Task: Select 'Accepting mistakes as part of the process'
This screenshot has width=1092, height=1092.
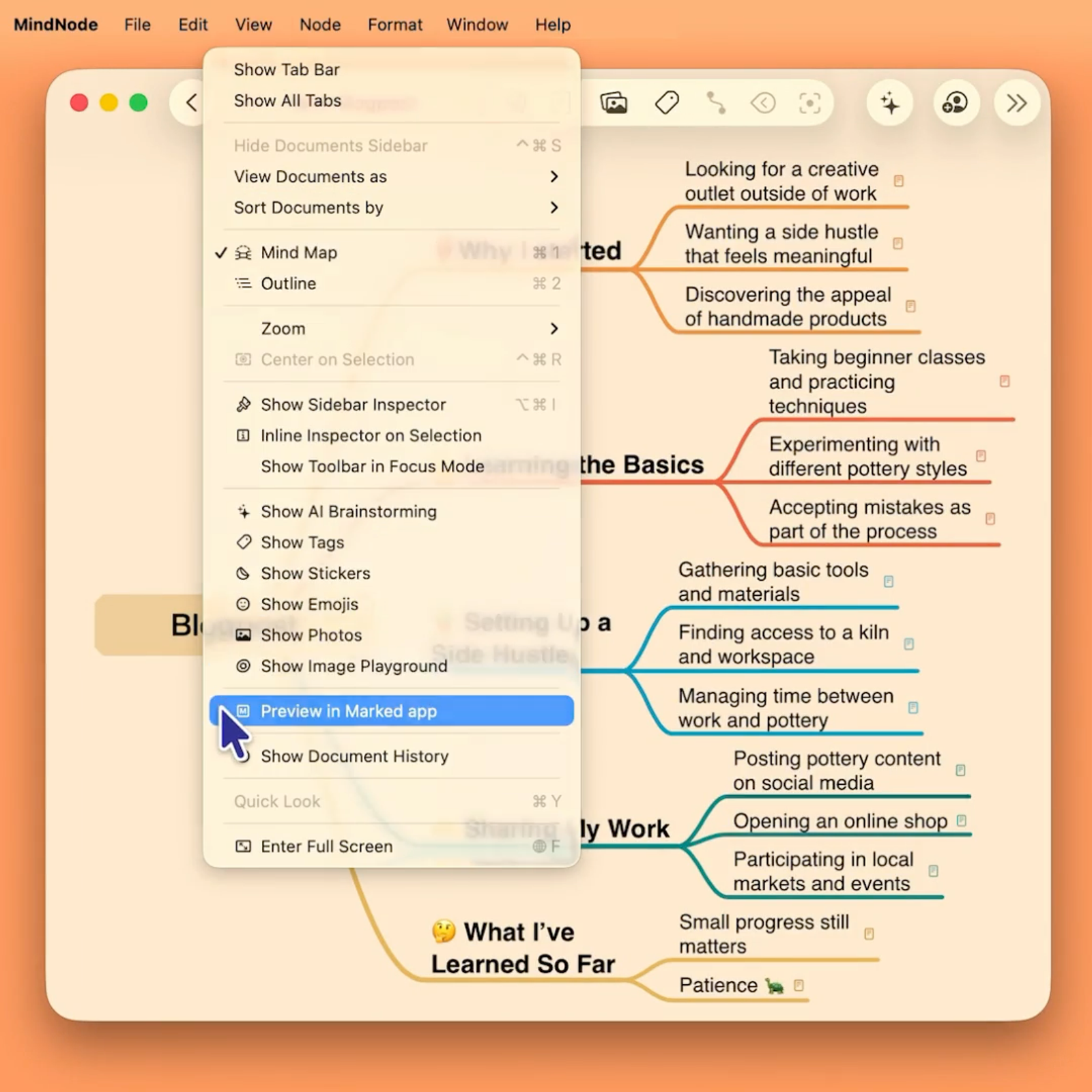Action: [870, 519]
